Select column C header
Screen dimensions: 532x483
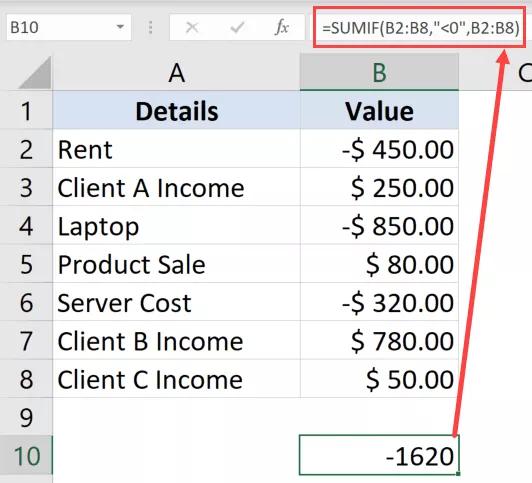(495, 73)
